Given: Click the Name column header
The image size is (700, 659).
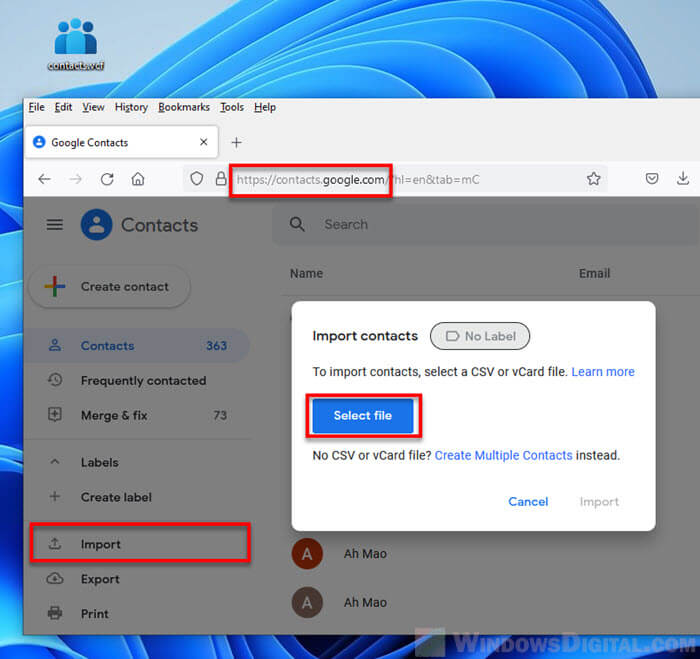Looking at the screenshot, I should pyautogui.click(x=306, y=273).
